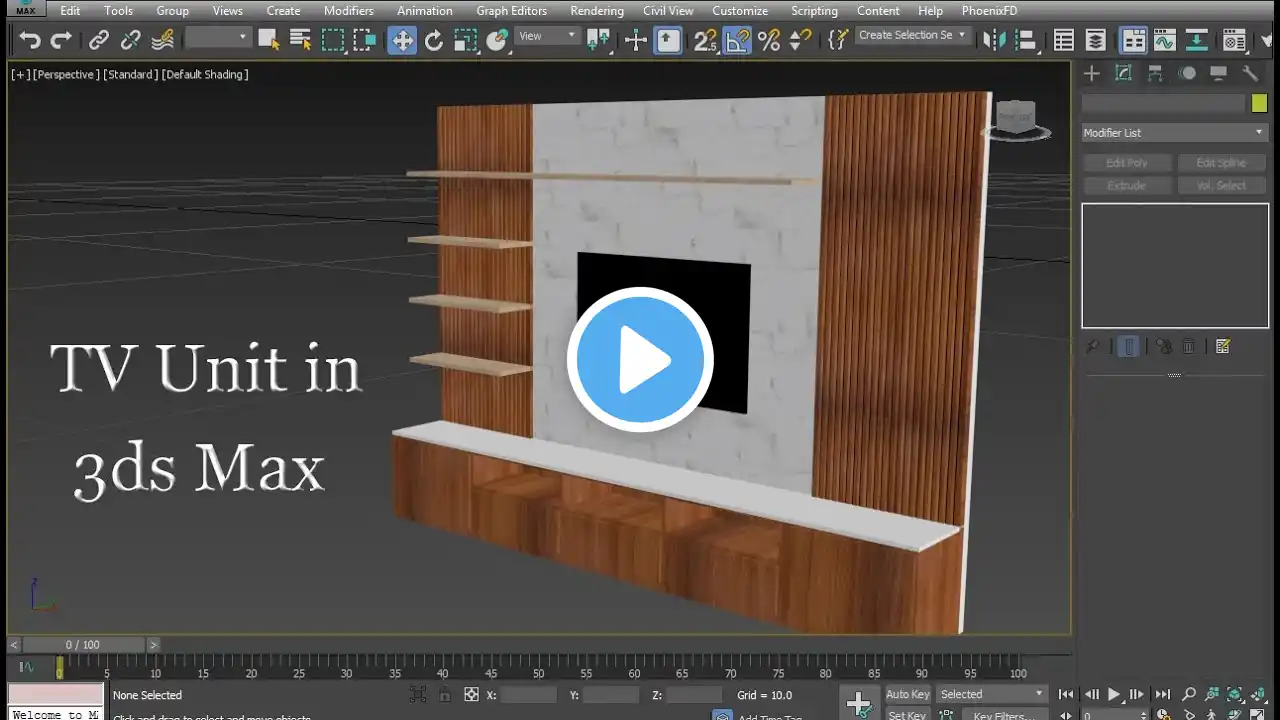Click the pink MAXScript mini listener field

[56, 694]
